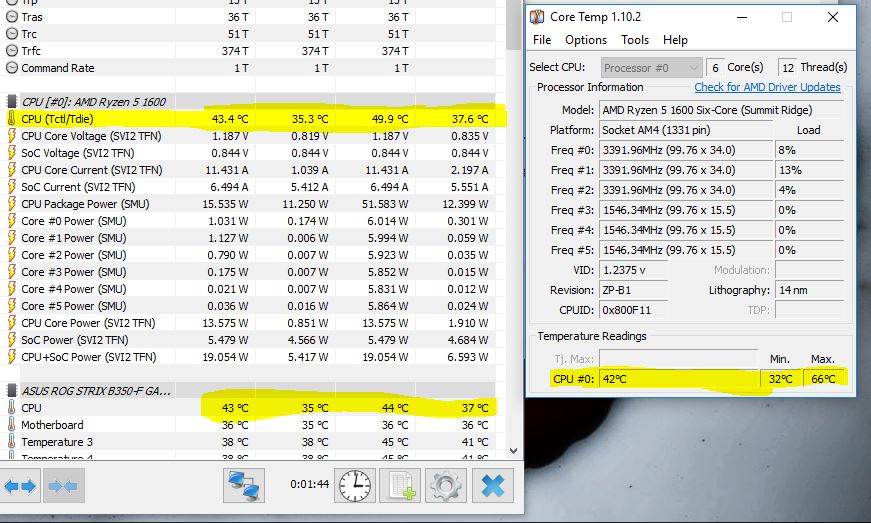Click the Core #5 Power (SMU) row label
This screenshot has height=523, width=871.
(x=74, y=306)
